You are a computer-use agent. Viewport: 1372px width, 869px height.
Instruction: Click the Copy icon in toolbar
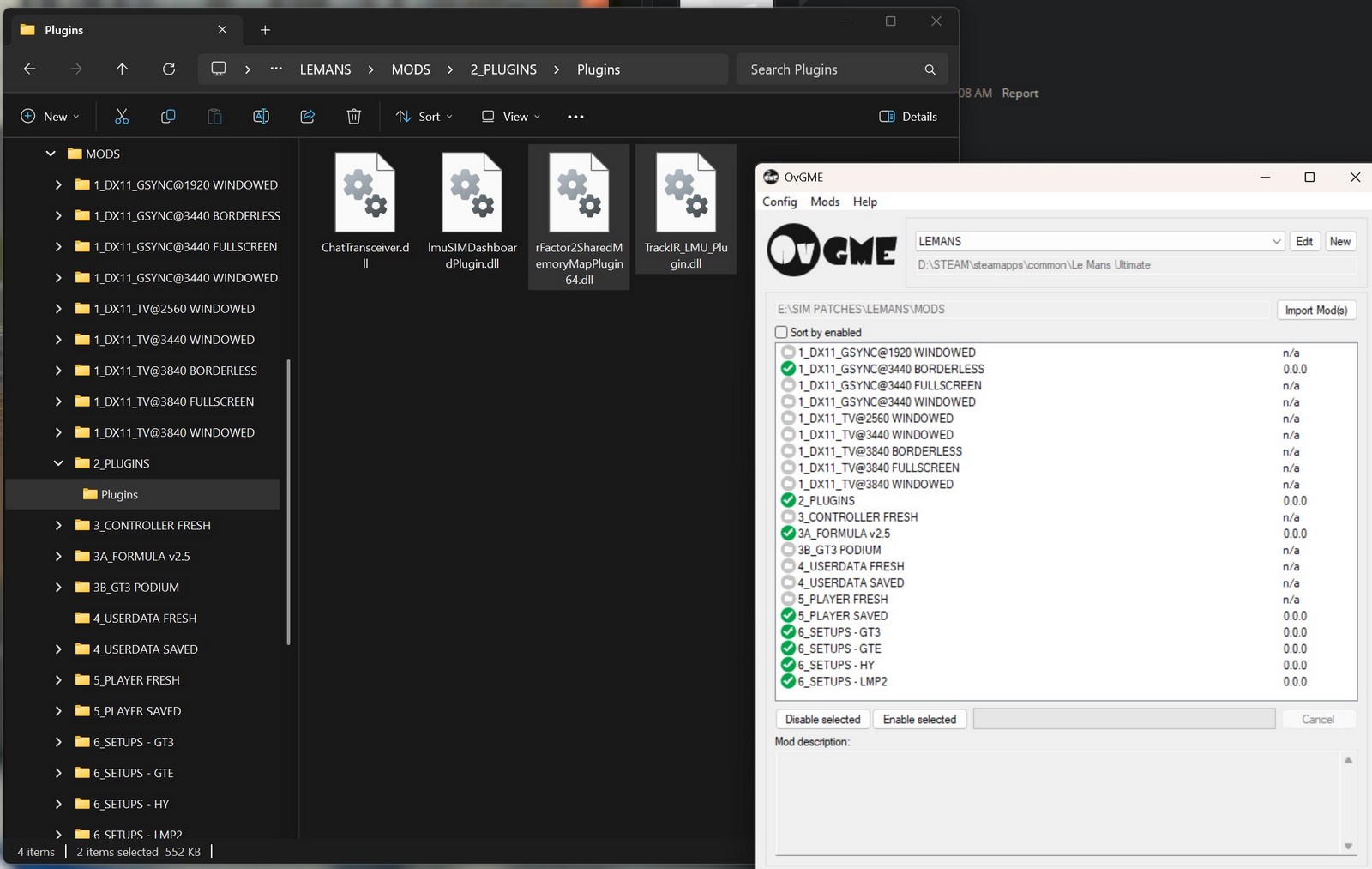[168, 117]
